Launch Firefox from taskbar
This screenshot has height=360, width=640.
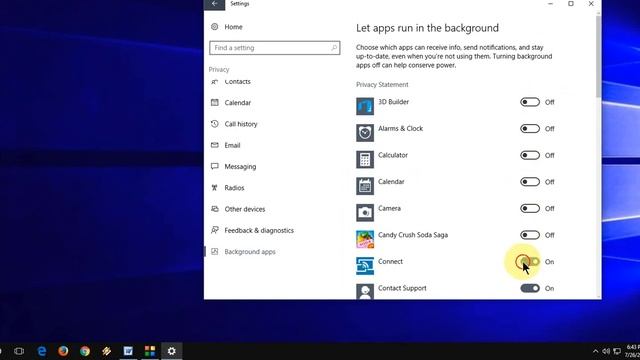(x=63, y=351)
